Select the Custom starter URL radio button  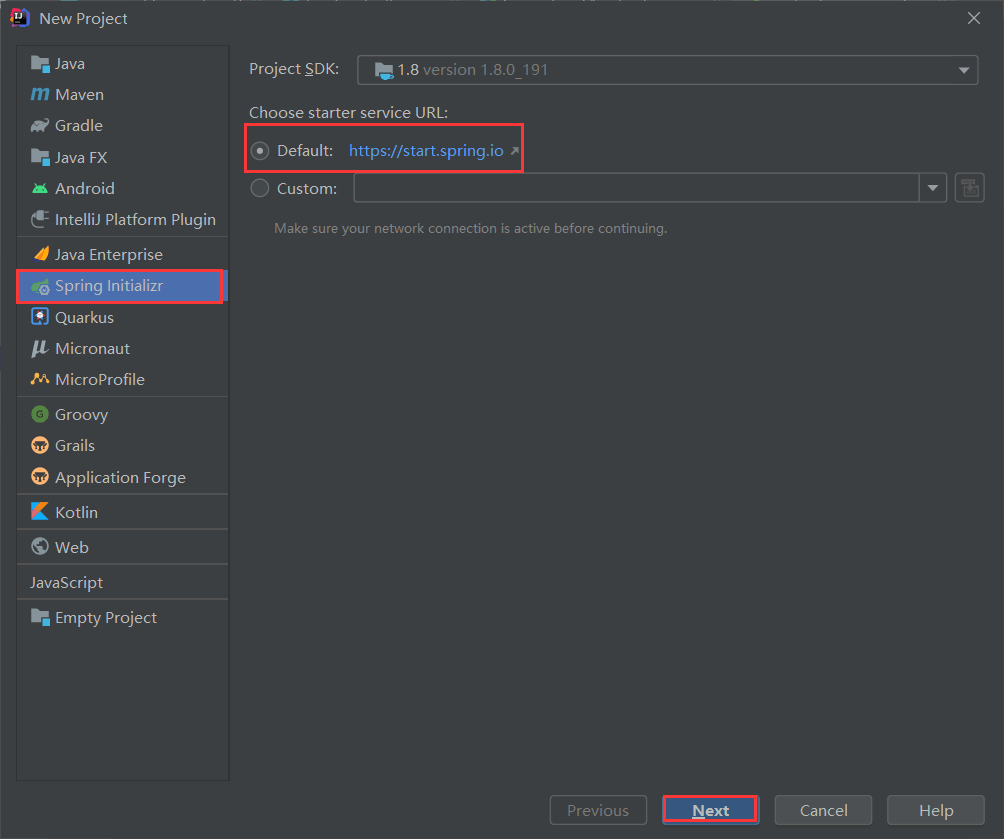259,188
